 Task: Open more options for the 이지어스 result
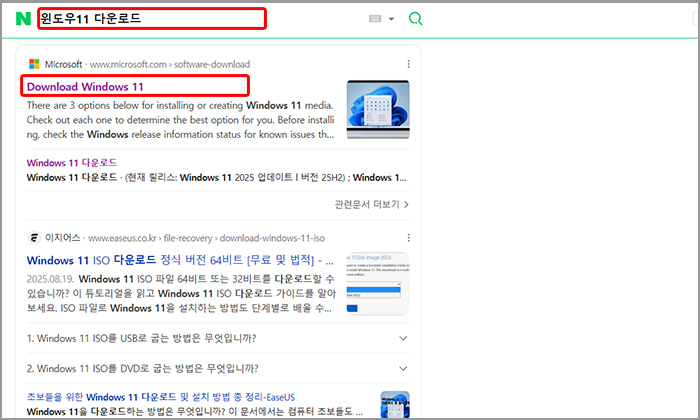[x=408, y=238]
